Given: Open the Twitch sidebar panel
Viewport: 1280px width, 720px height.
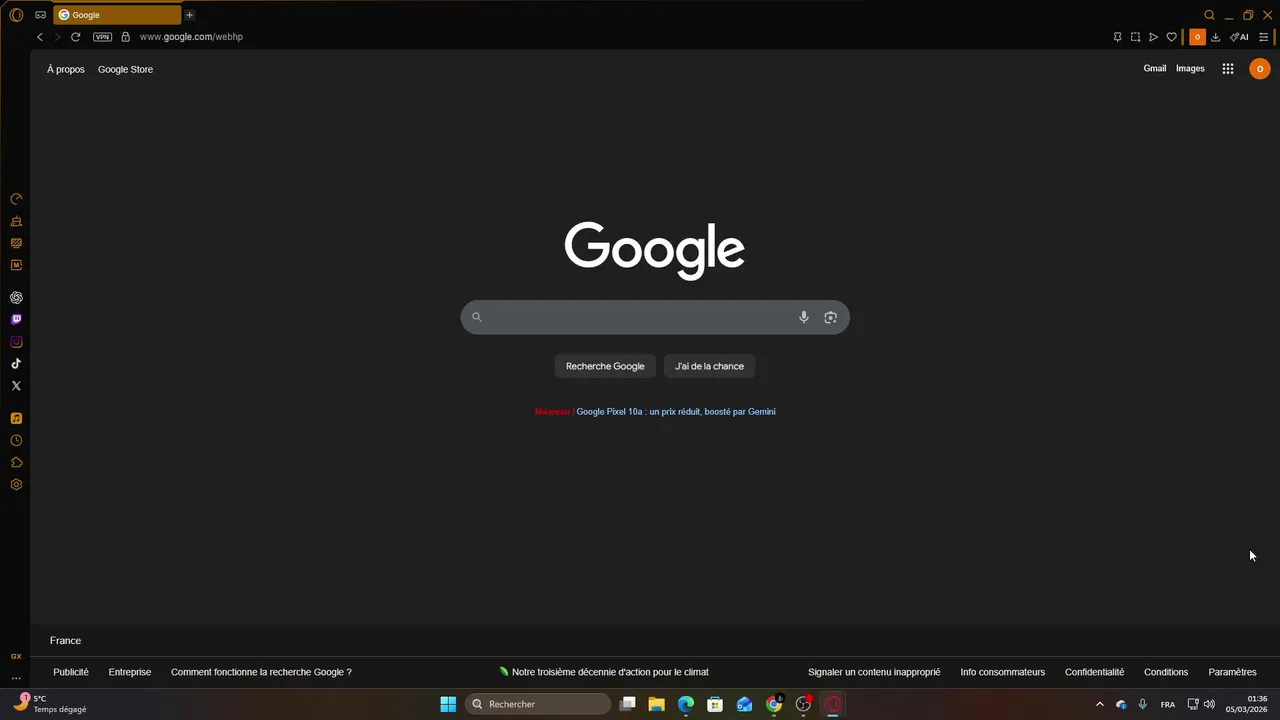Looking at the screenshot, I should [16, 320].
